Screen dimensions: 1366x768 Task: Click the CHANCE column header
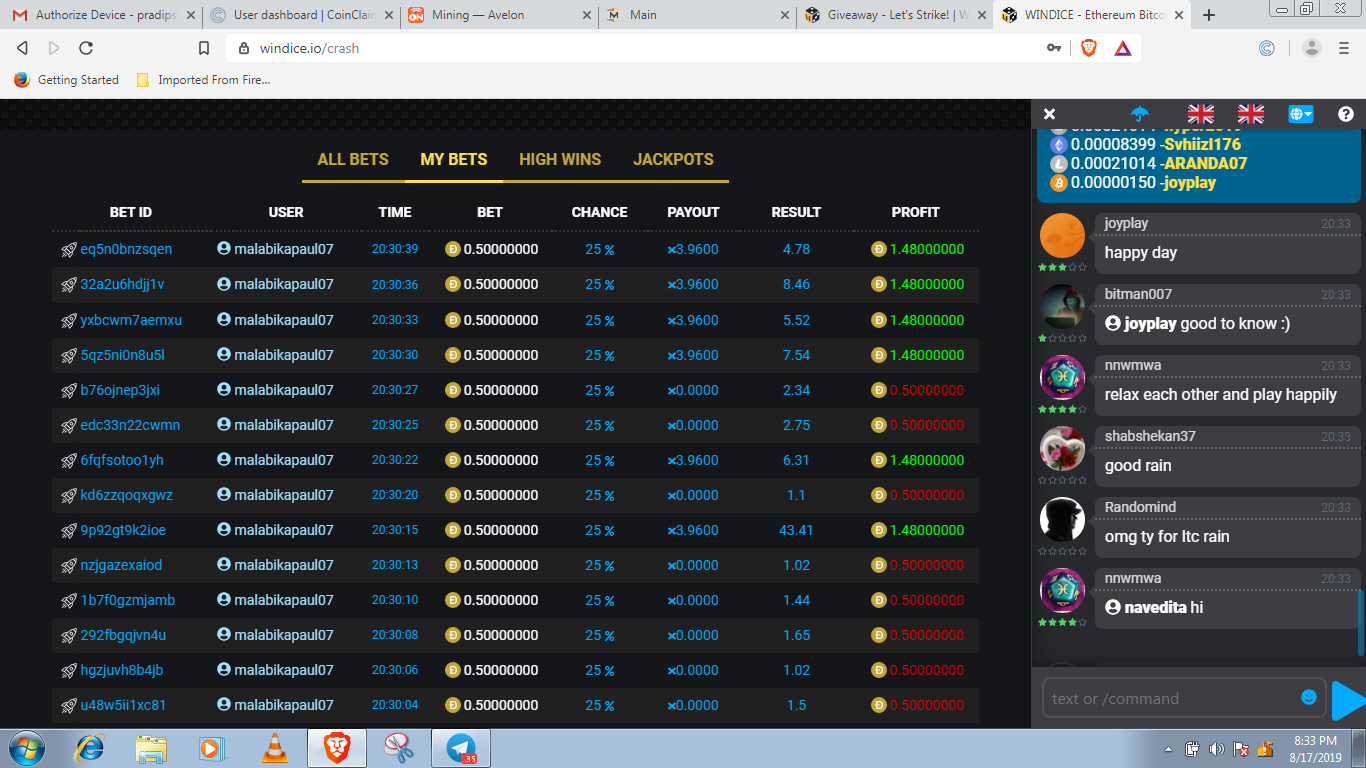(x=600, y=212)
